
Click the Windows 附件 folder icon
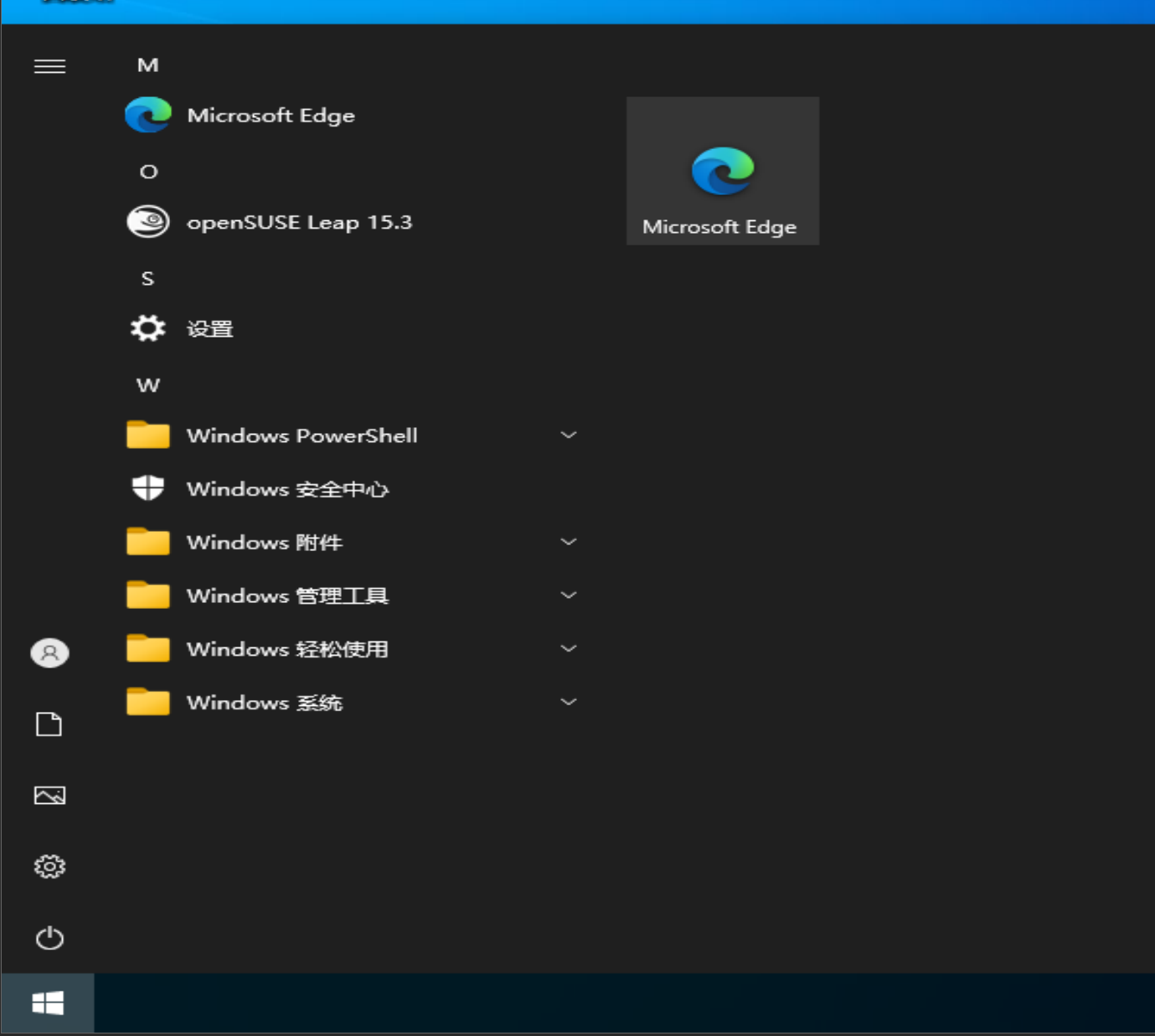(148, 542)
